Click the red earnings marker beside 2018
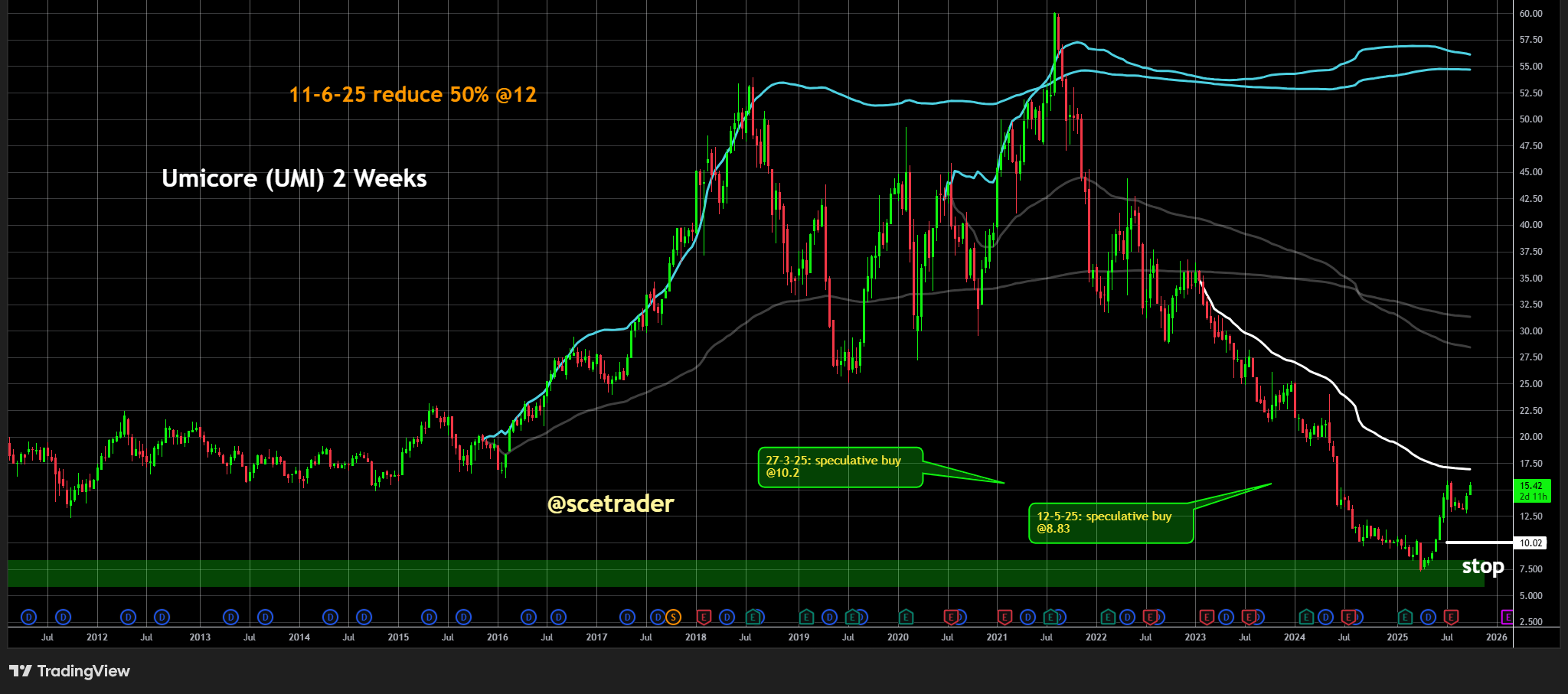Screen dimensions: 1568x694 (x=704, y=617)
